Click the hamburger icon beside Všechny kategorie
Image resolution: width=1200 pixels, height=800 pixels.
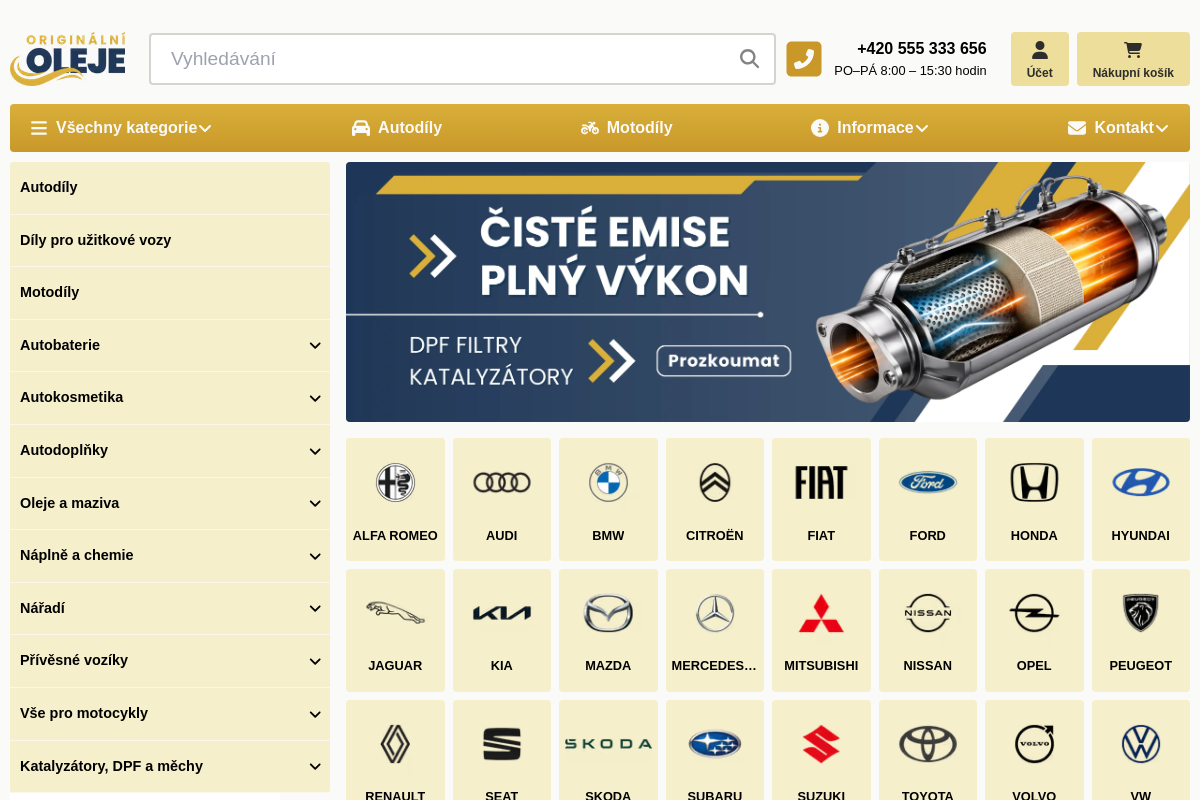point(38,128)
